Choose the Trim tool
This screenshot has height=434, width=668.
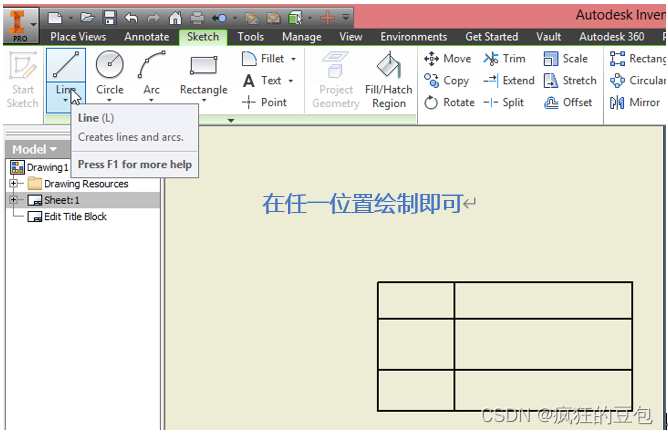click(x=504, y=59)
